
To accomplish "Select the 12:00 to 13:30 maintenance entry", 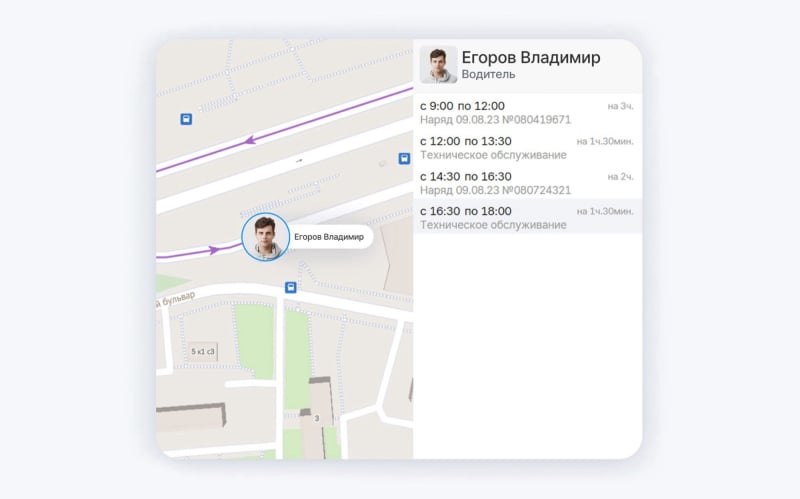I will 527,148.
